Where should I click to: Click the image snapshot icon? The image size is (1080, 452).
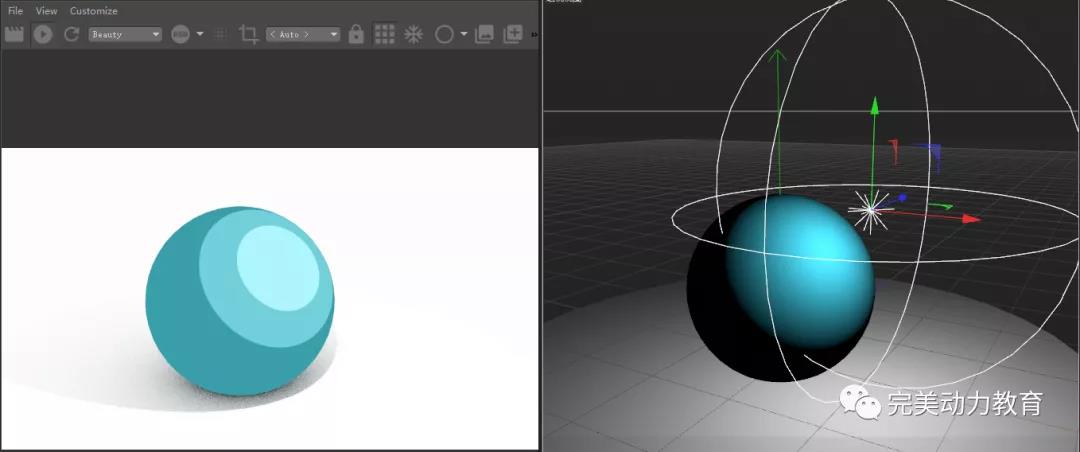[x=485, y=34]
